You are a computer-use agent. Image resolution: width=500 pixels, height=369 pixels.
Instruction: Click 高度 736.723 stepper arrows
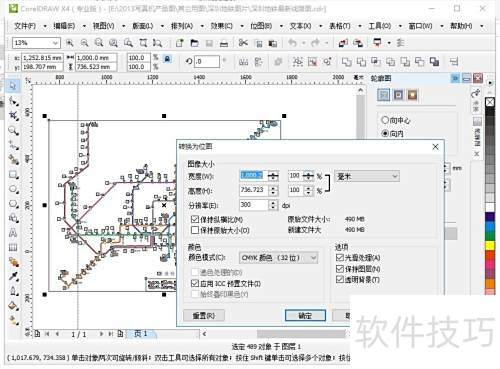273,190
